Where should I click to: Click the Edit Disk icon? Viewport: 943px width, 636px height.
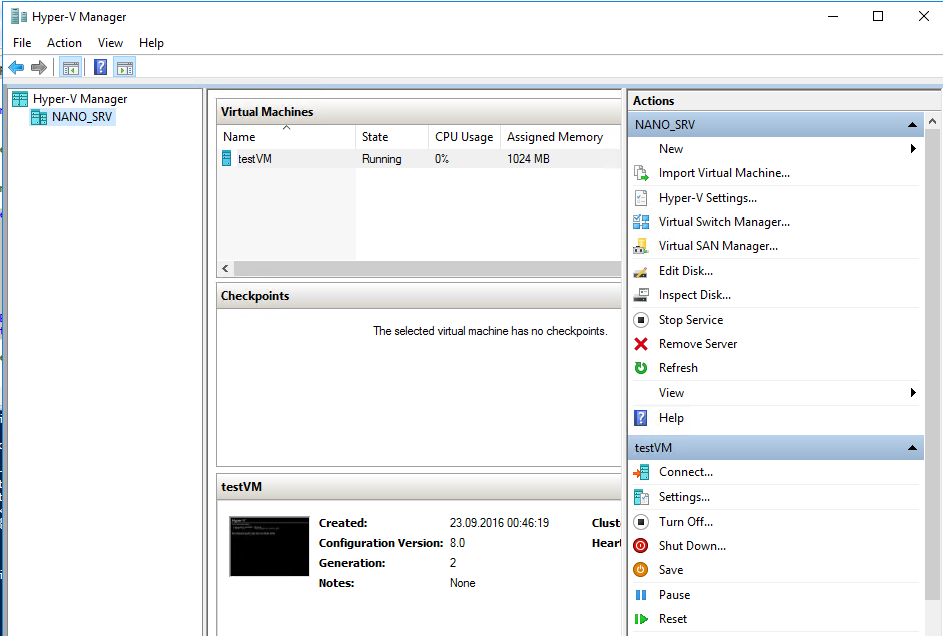[641, 271]
